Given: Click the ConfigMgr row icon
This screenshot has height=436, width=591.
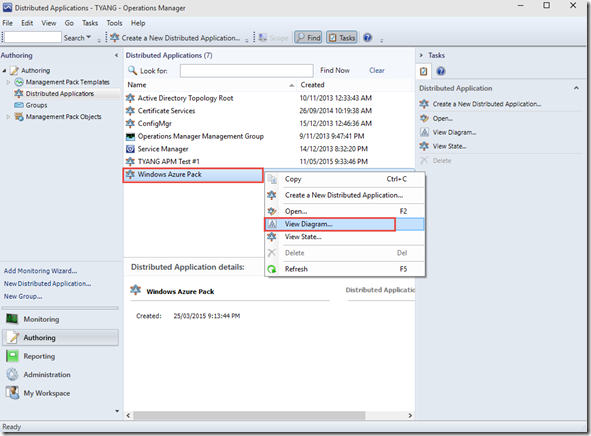Looking at the screenshot, I should coord(130,124).
